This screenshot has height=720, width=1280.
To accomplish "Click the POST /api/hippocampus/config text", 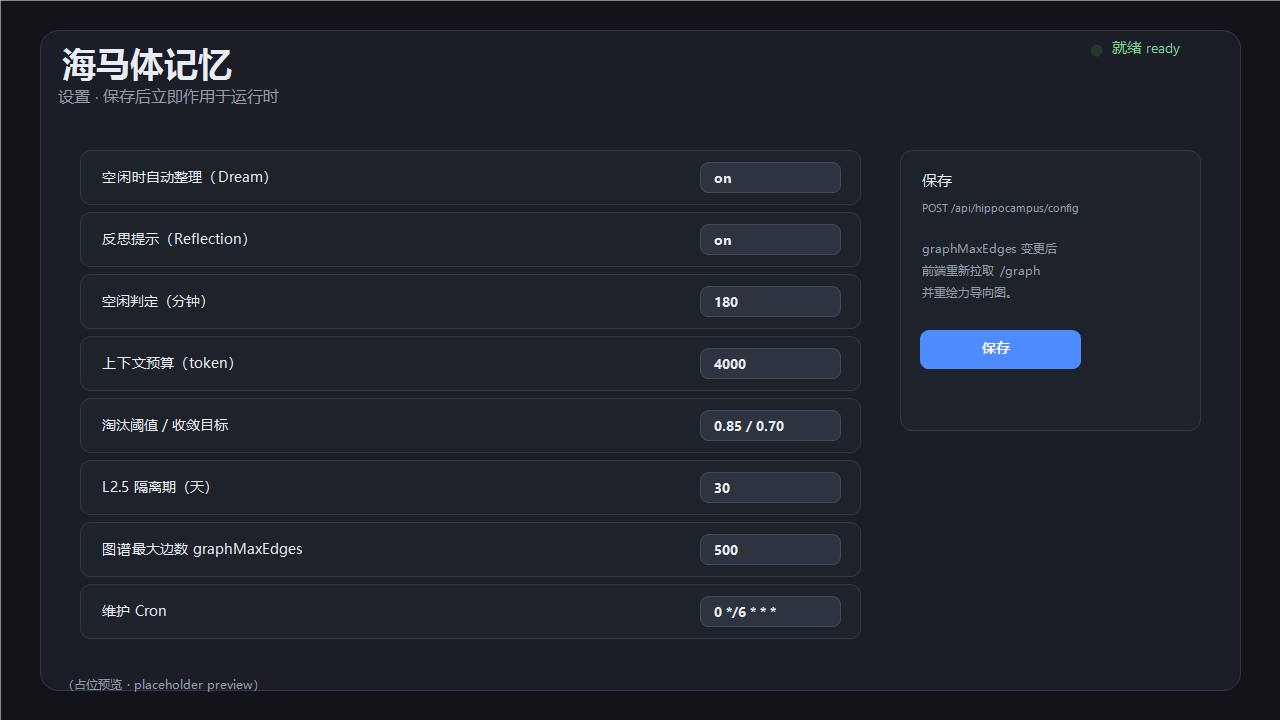I will 1000,208.
